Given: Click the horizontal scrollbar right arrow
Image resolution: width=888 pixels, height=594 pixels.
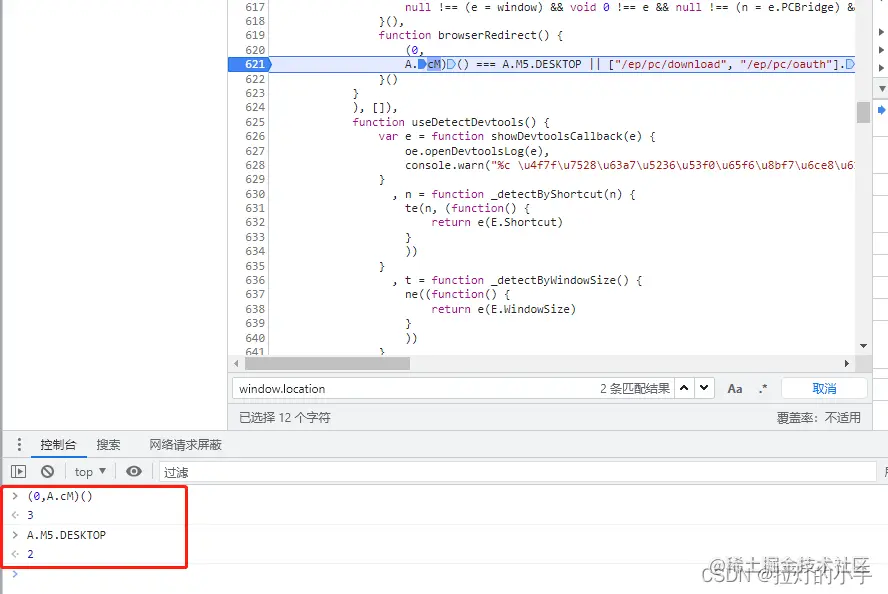Looking at the screenshot, I should click(847, 364).
